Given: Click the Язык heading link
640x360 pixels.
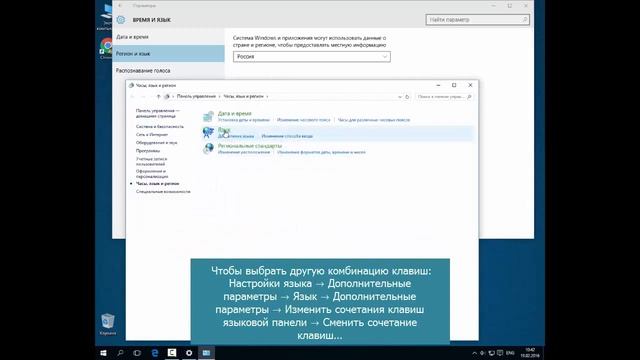Looking at the screenshot, I should [224, 130].
